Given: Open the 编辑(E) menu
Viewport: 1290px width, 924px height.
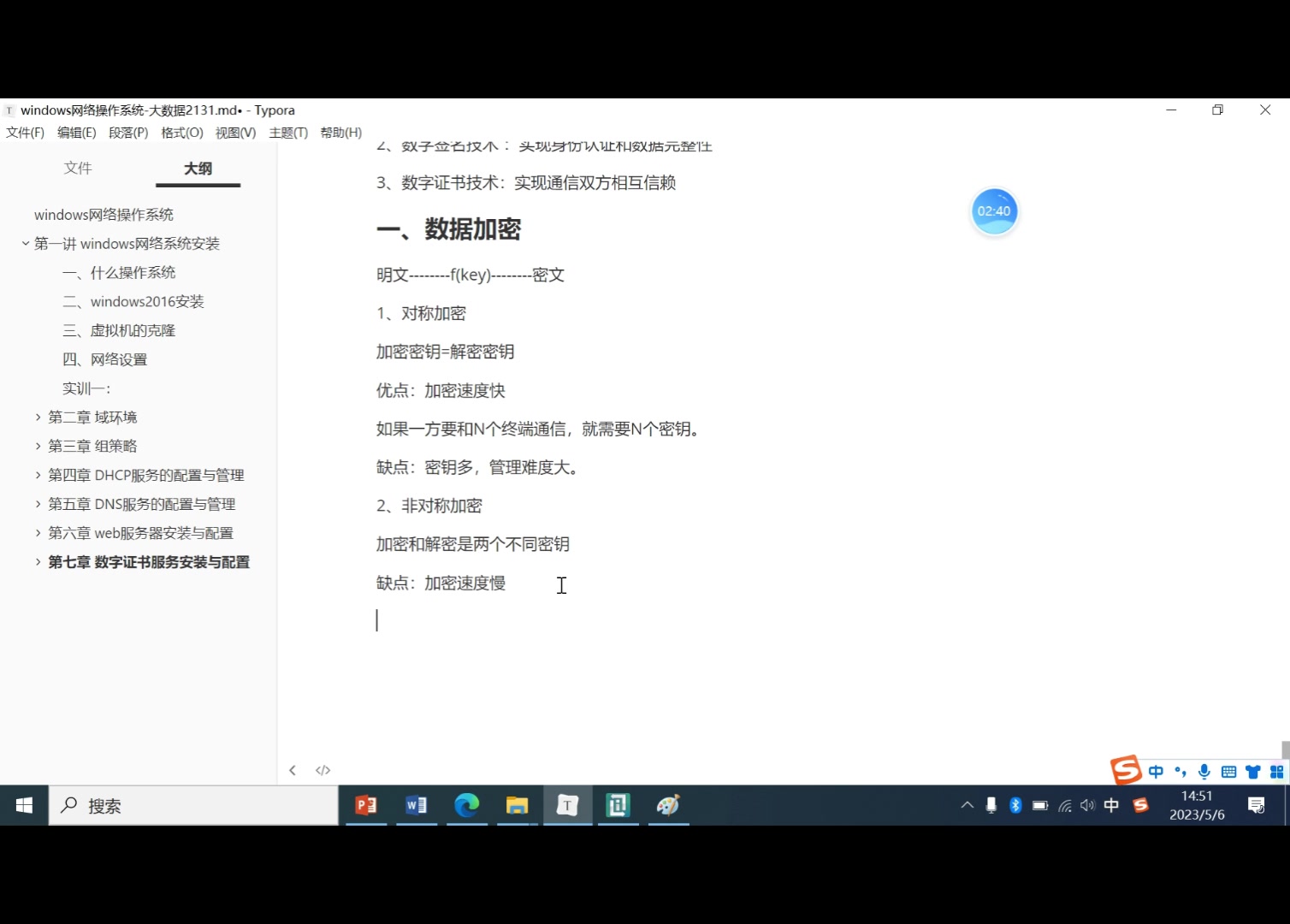Looking at the screenshot, I should tap(77, 133).
